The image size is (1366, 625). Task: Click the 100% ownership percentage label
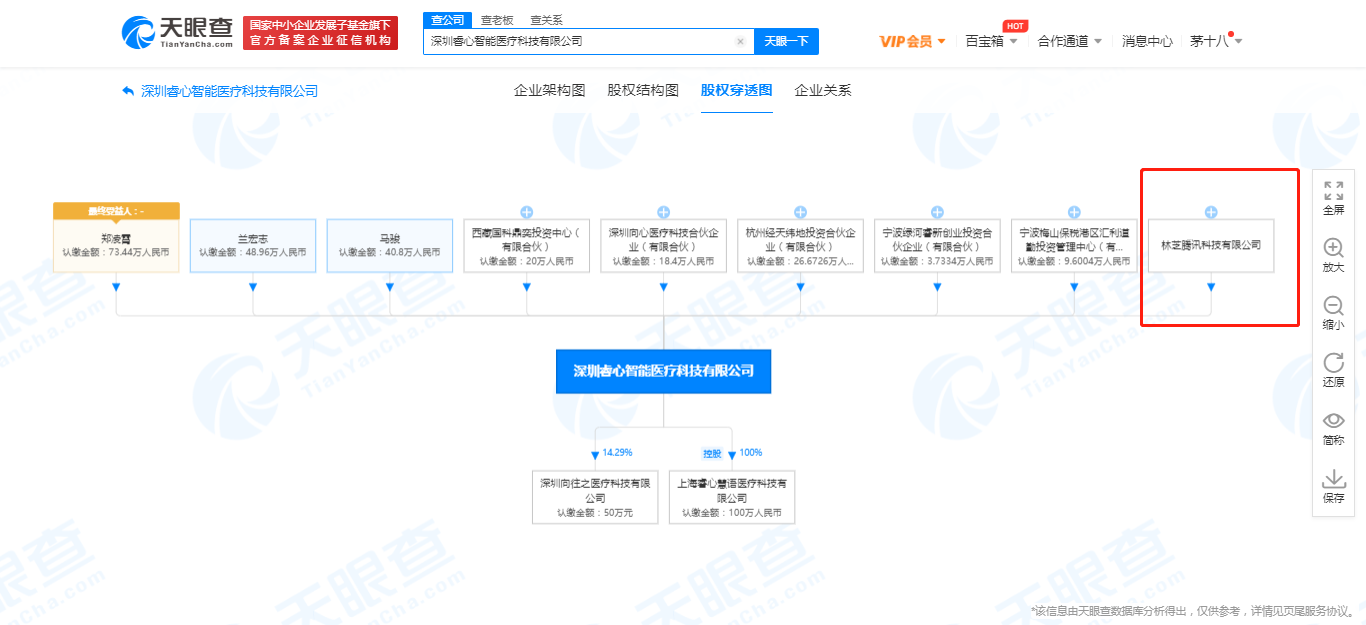click(x=751, y=453)
